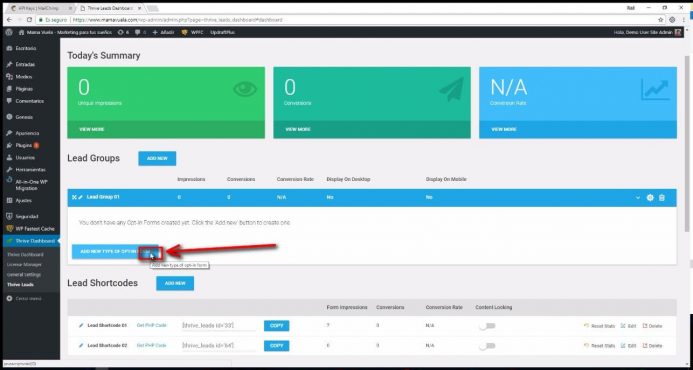Viewport: 693px width, 370px height.
Task: Edit Lead Shortcode 02
Action: [628, 346]
